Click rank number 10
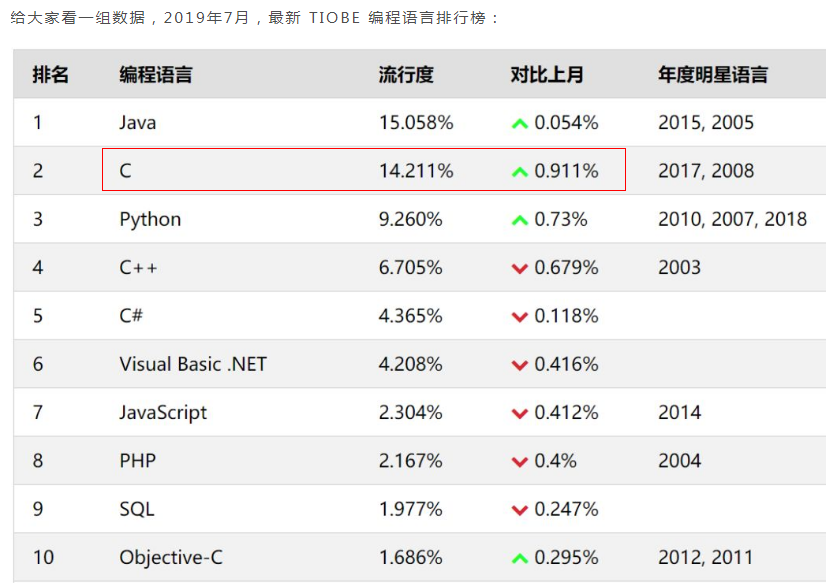This screenshot has height=583, width=826. pos(43,557)
